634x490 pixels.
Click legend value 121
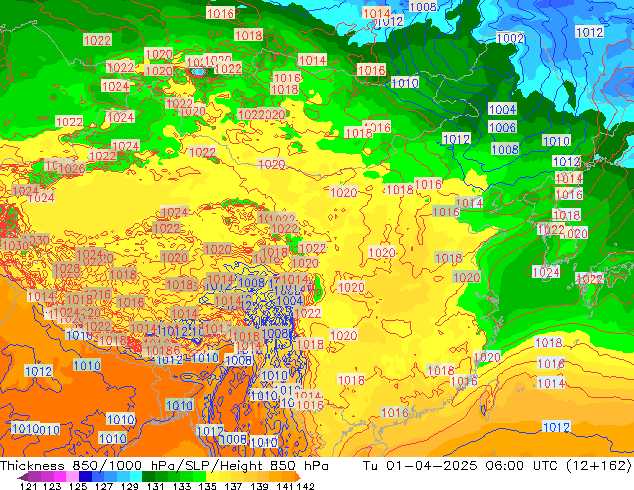click(x=28, y=486)
